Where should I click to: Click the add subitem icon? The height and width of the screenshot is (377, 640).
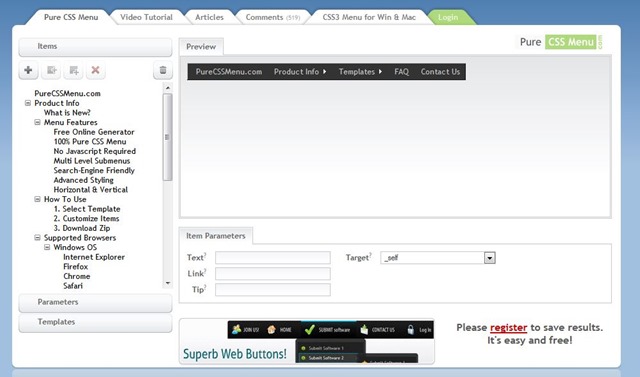[x=73, y=70]
